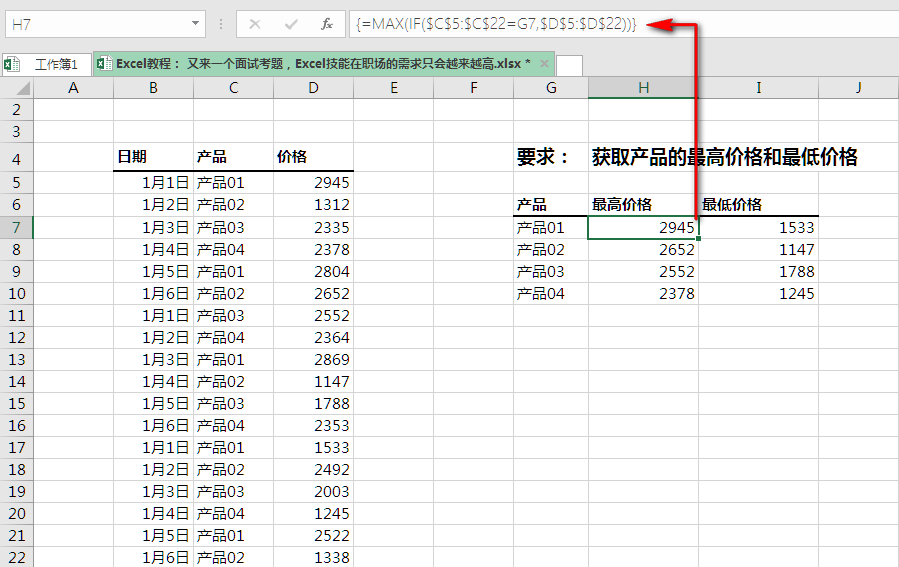This screenshot has width=899, height=567.
Task: Click cell with price 2335
Action: [x=314, y=228]
